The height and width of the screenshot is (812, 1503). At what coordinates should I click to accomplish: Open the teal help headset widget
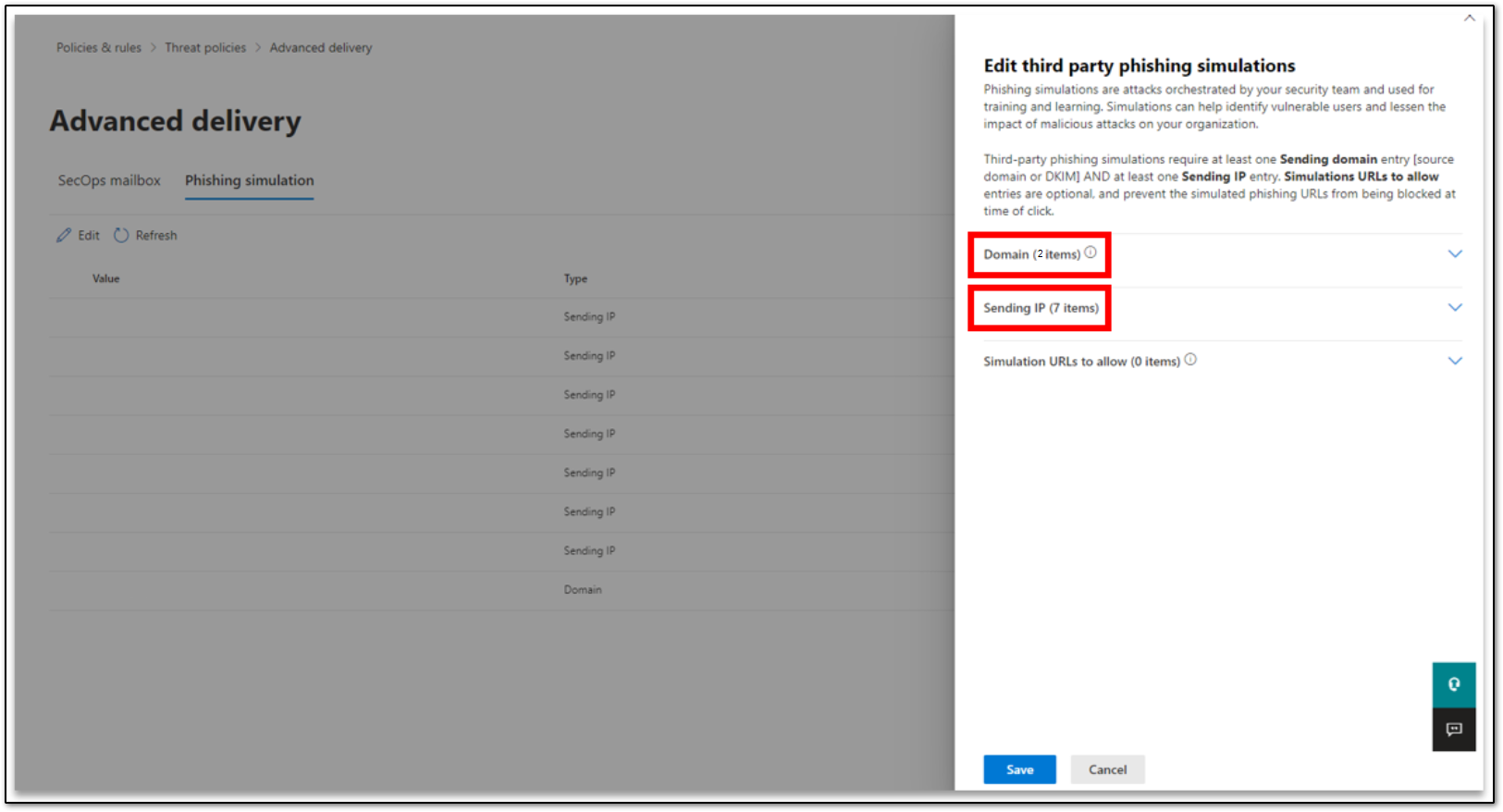pyautogui.click(x=1454, y=684)
